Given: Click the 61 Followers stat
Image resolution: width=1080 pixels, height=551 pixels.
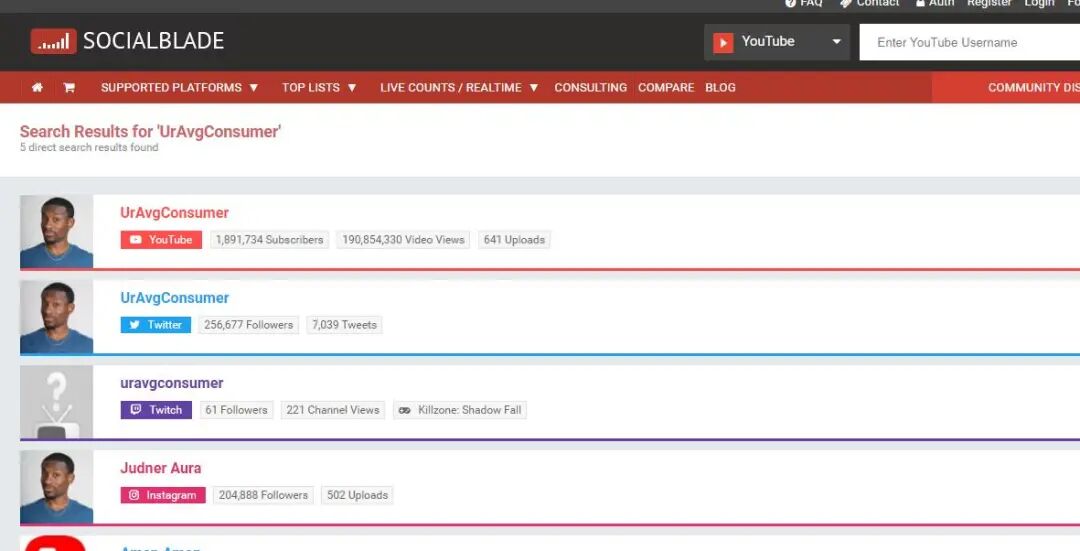Looking at the screenshot, I should pyautogui.click(x=236, y=410).
